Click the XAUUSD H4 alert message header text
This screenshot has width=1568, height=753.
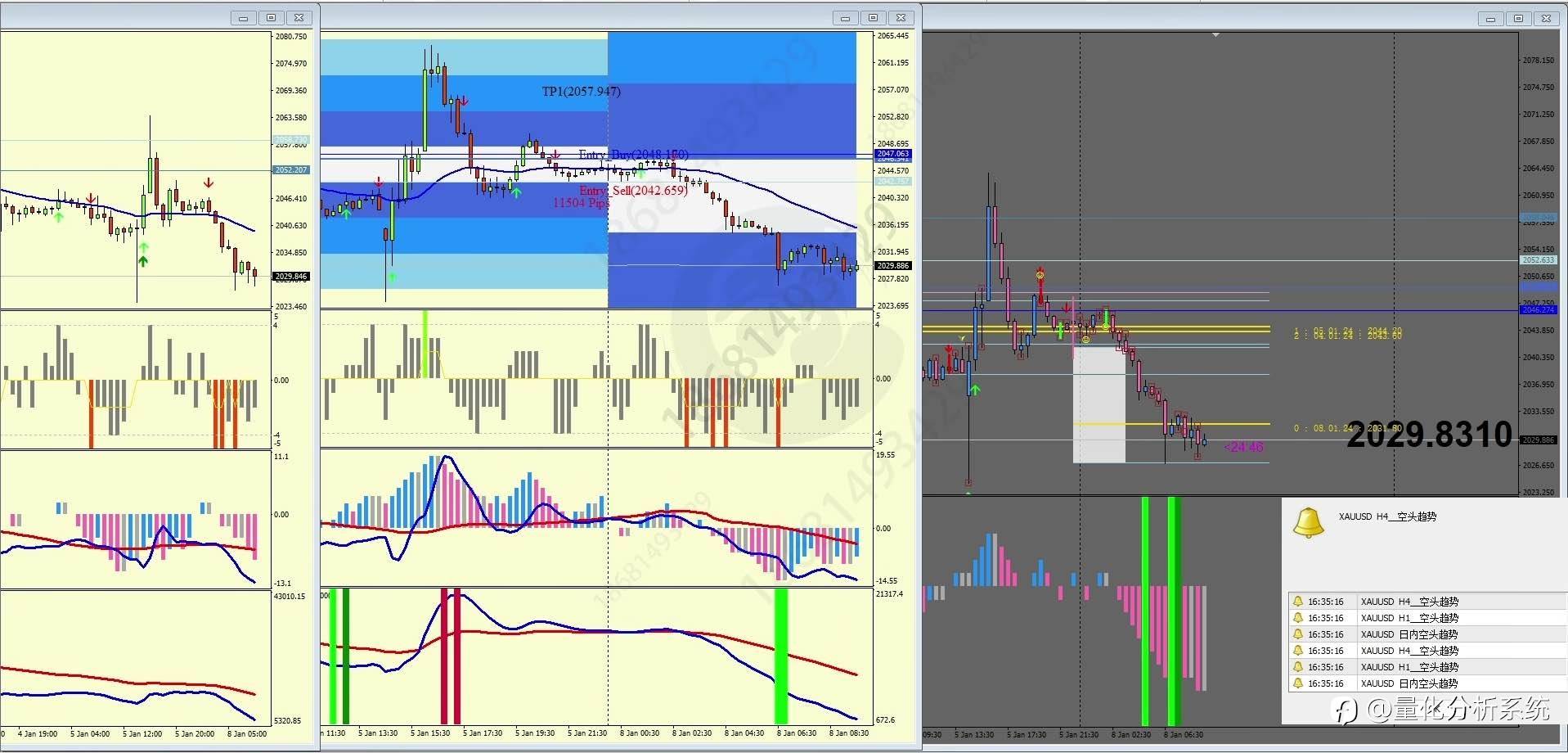1387,516
